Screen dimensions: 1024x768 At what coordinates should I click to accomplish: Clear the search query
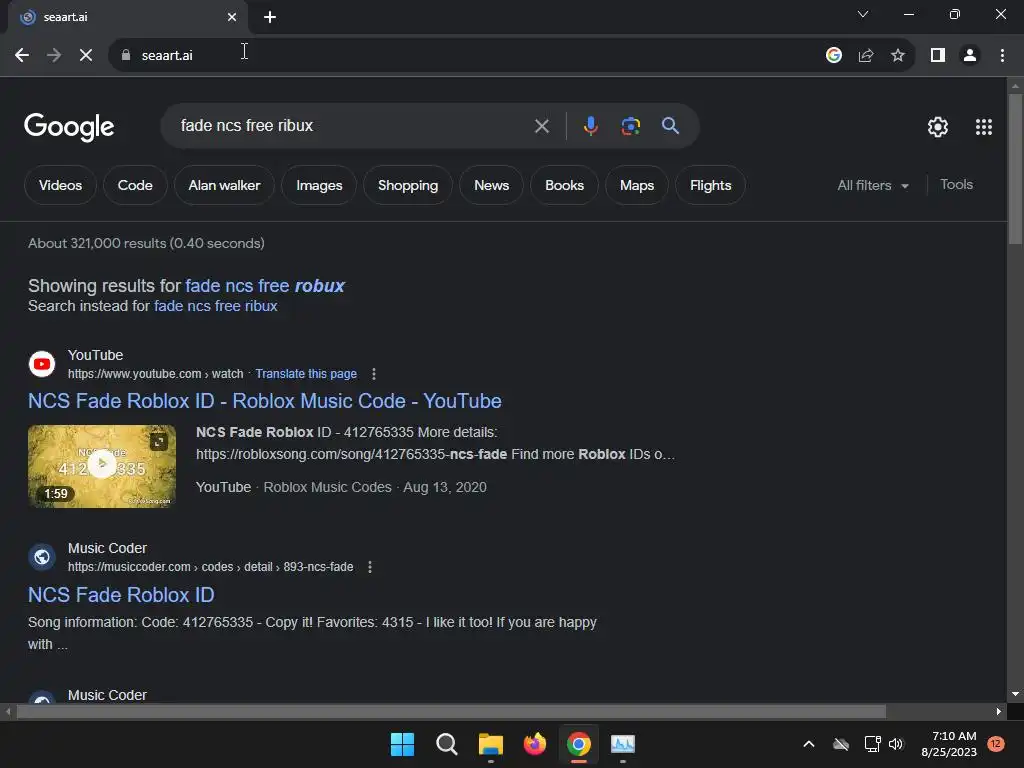tap(541, 126)
